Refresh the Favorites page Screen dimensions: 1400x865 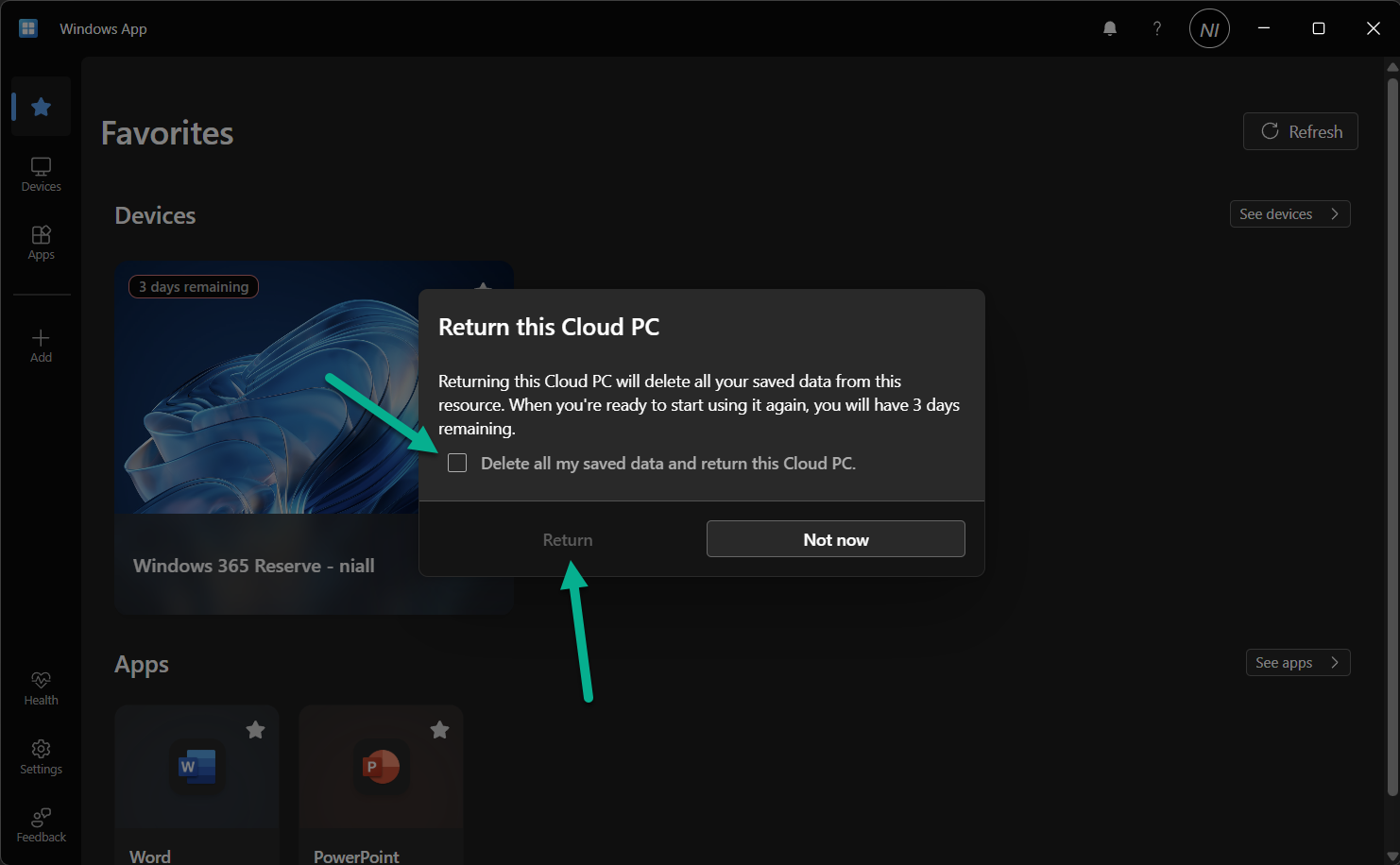[x=1301, y=131]
